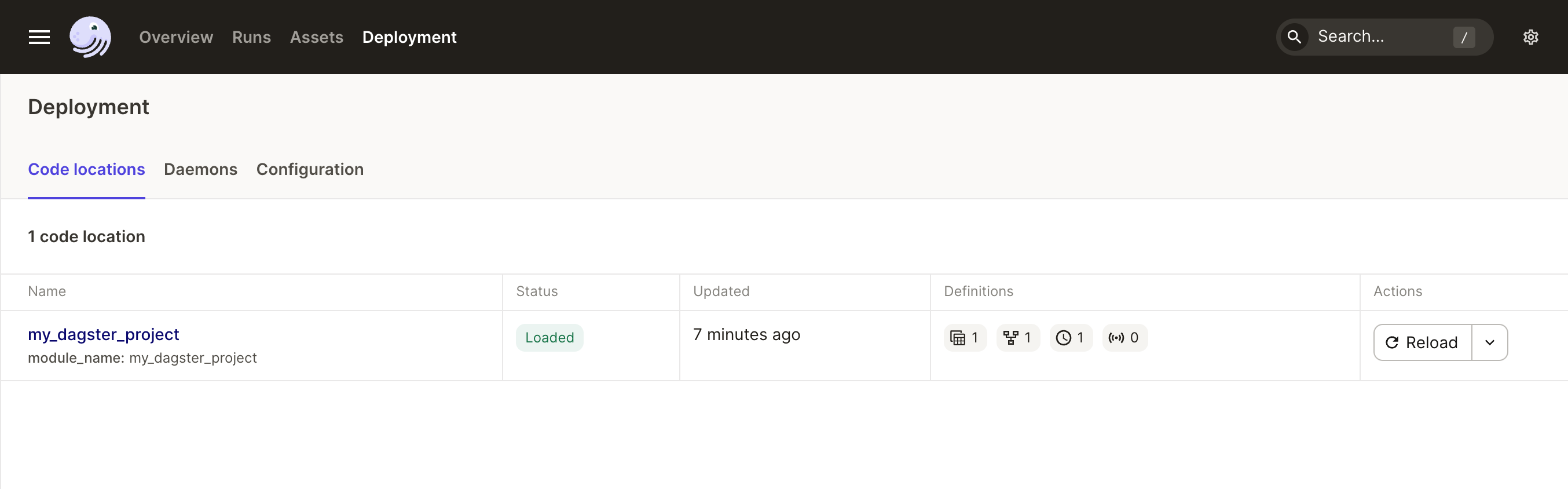Select the Code locations tab
The image size is (1568, 489).
(86, 169)
